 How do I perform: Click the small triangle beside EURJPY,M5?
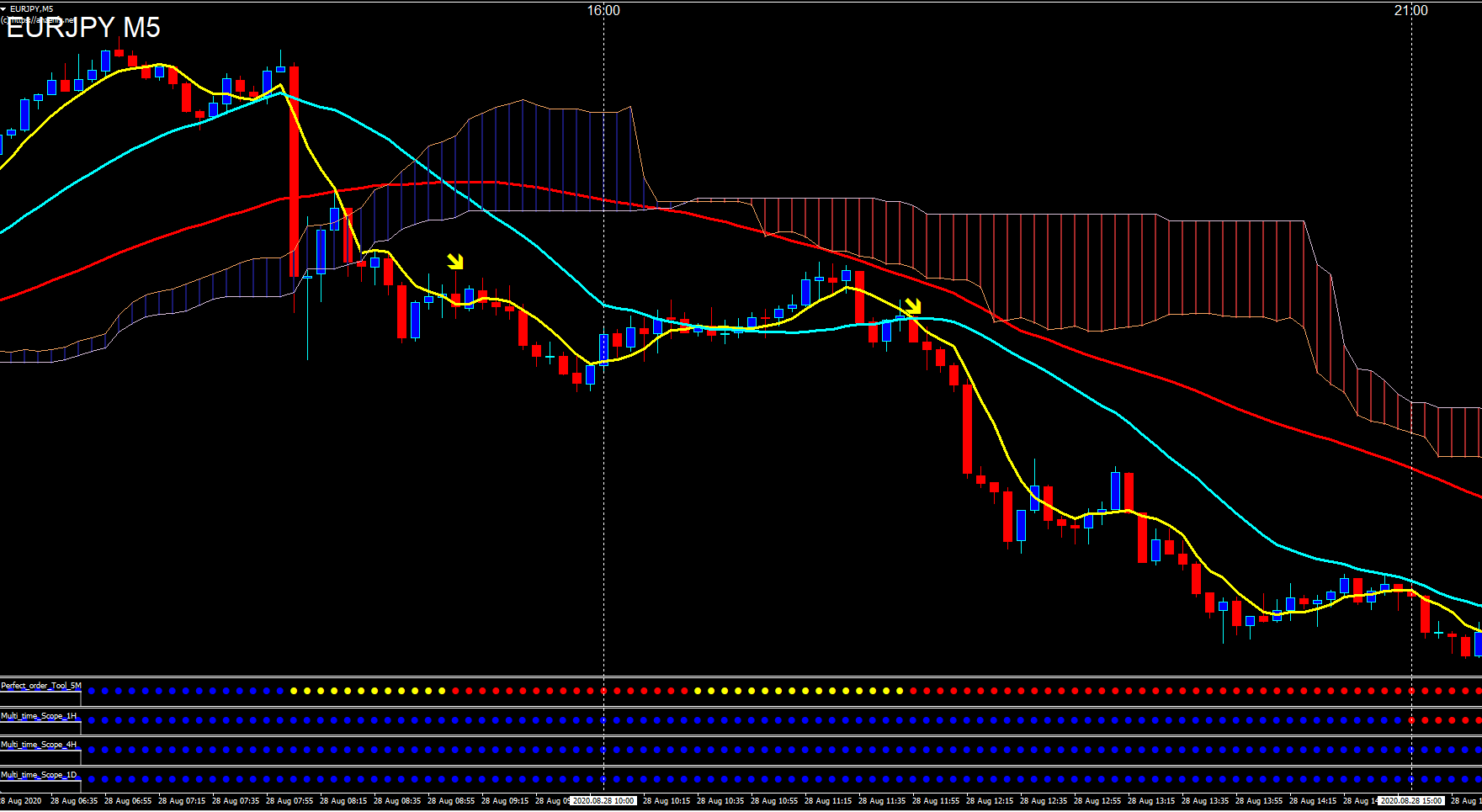3,8
